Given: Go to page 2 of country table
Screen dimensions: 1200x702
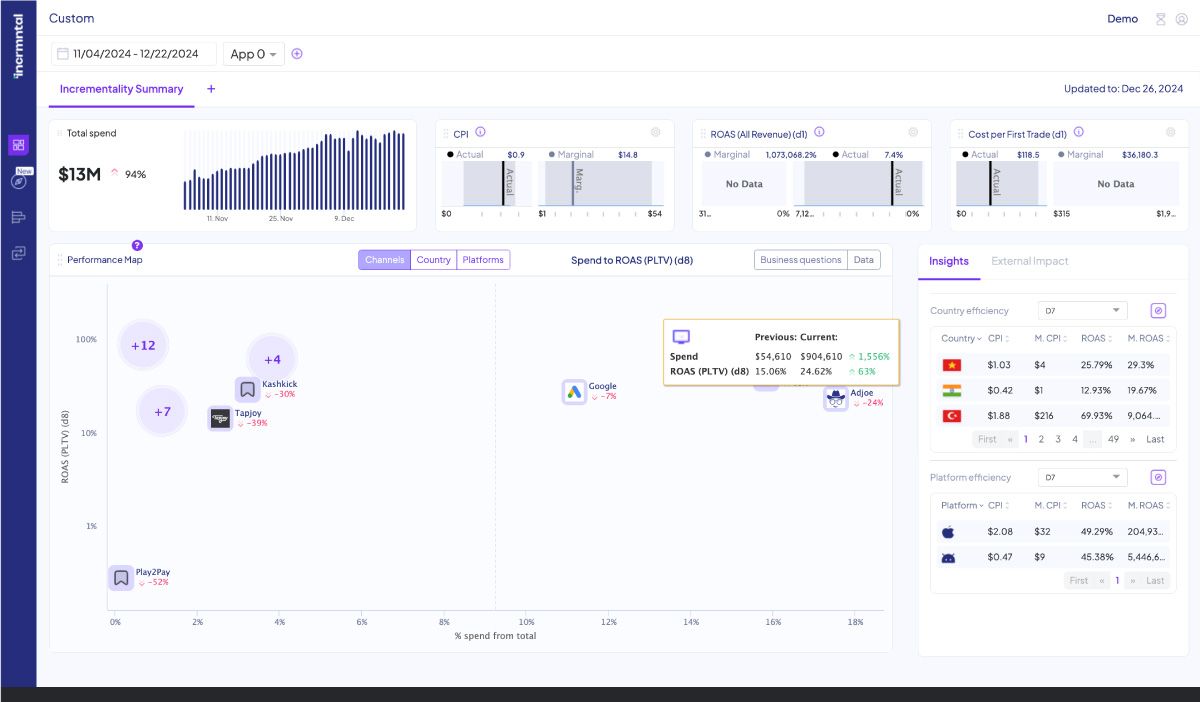Looking at the screenshot, I should pos(1041,439).
